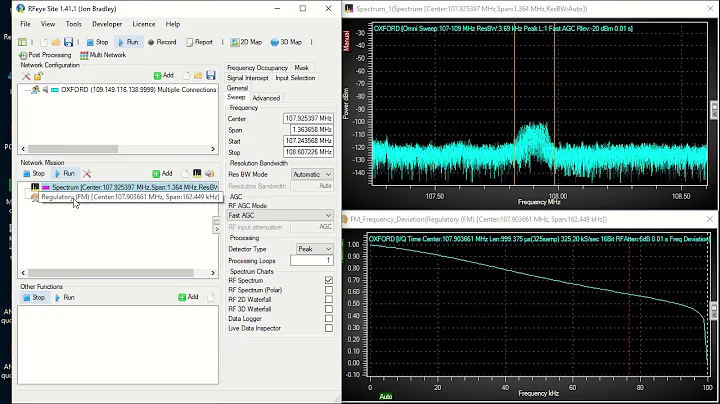Image resolution: width=720 pixels, height=404 pixels.
Task: Click the new file icon in main toolbar
Action: [x=44, y=42]
